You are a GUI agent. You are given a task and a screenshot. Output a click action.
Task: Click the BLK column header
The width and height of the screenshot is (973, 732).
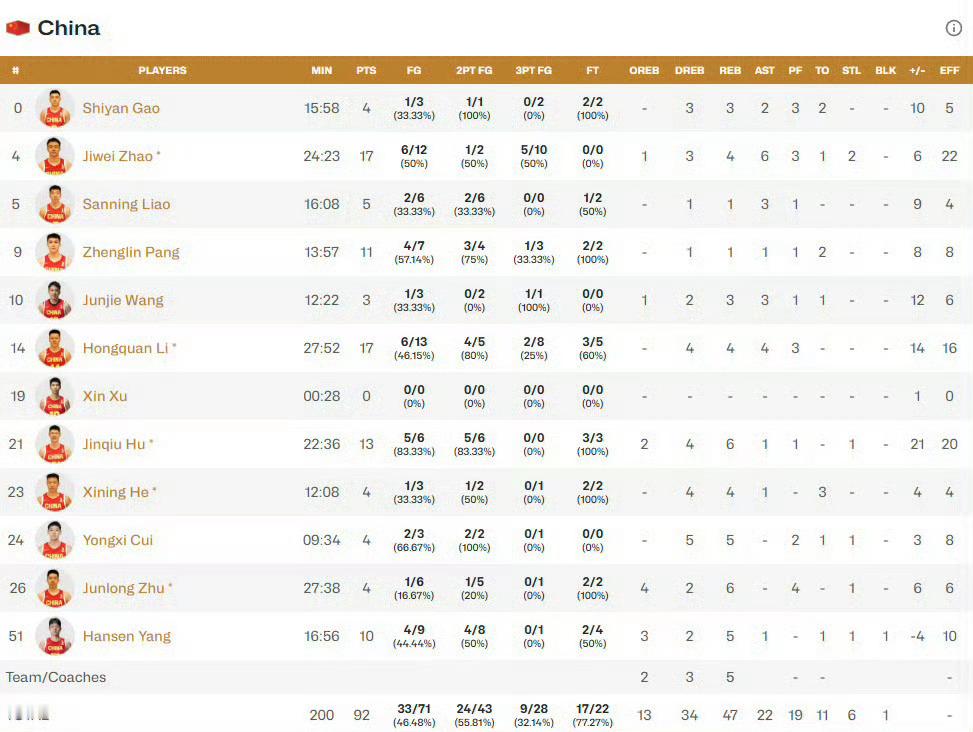[886, 71]
